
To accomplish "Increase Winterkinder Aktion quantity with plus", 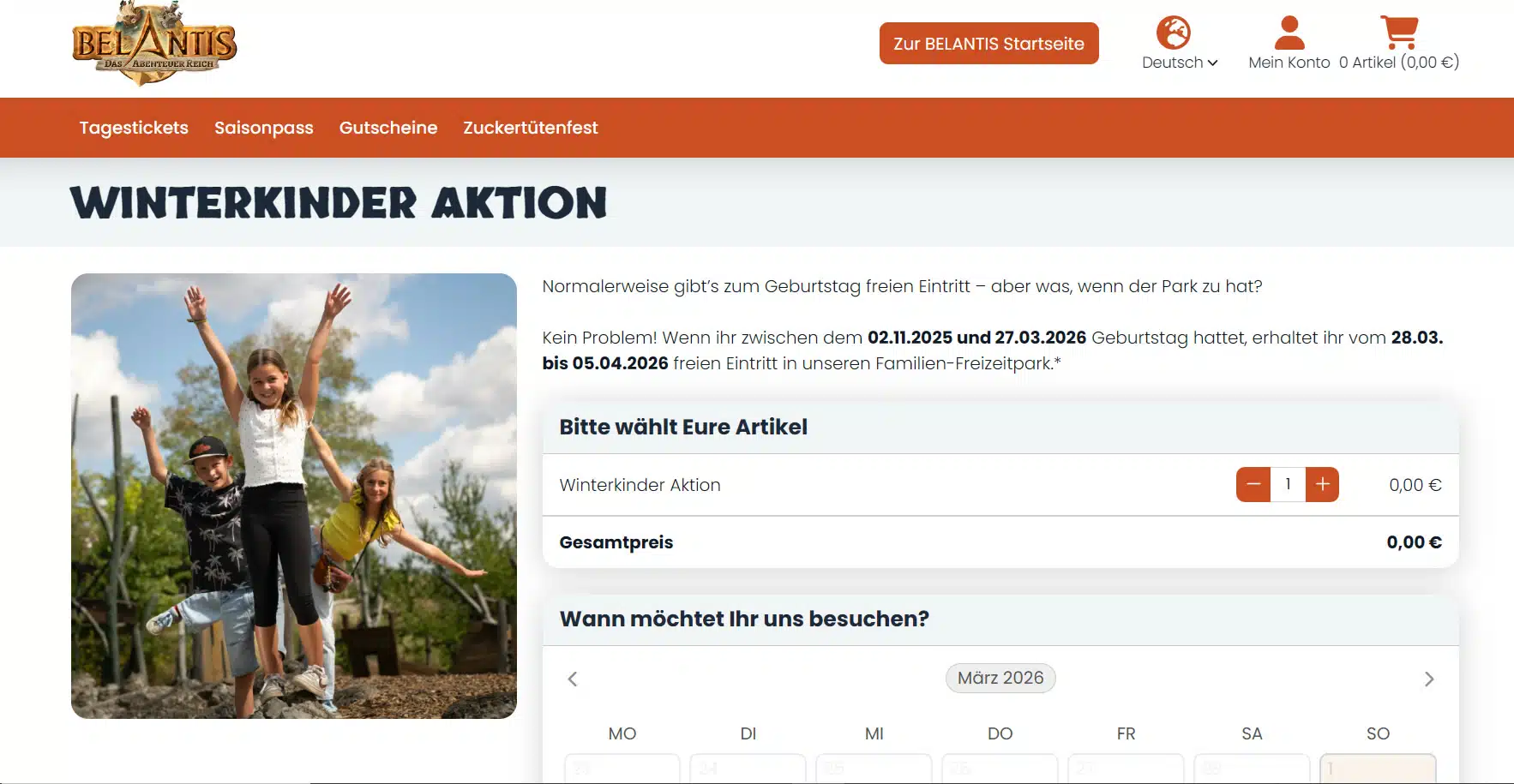I will tap(1322, 485).
